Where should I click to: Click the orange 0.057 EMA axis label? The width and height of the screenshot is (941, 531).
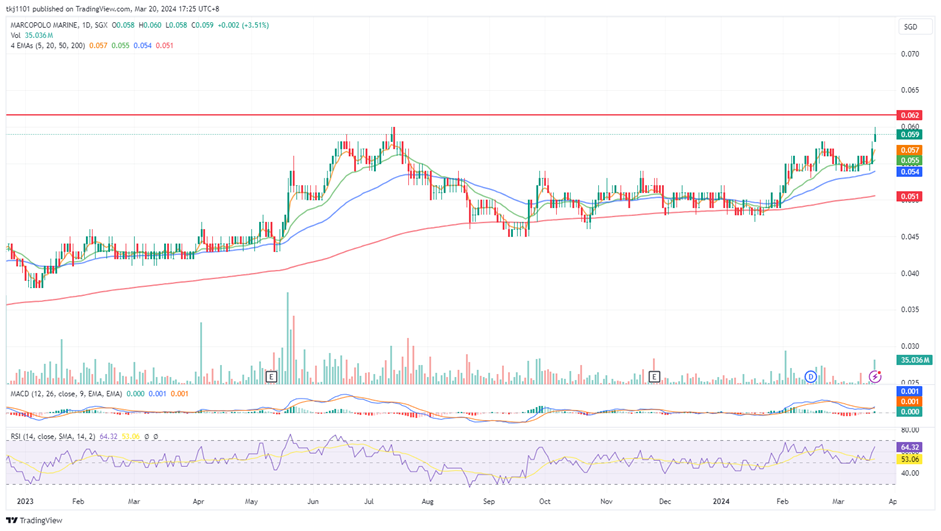pos(910,151)
